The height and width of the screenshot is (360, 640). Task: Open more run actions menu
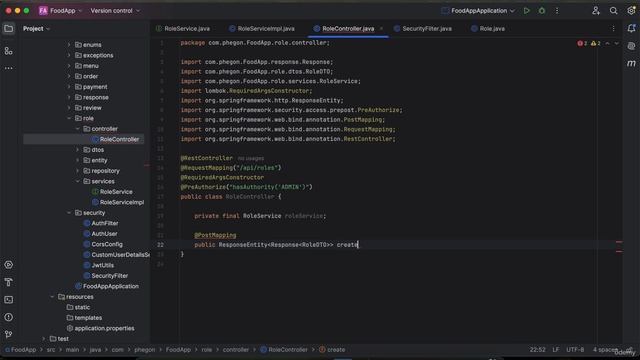pos(557,11)
